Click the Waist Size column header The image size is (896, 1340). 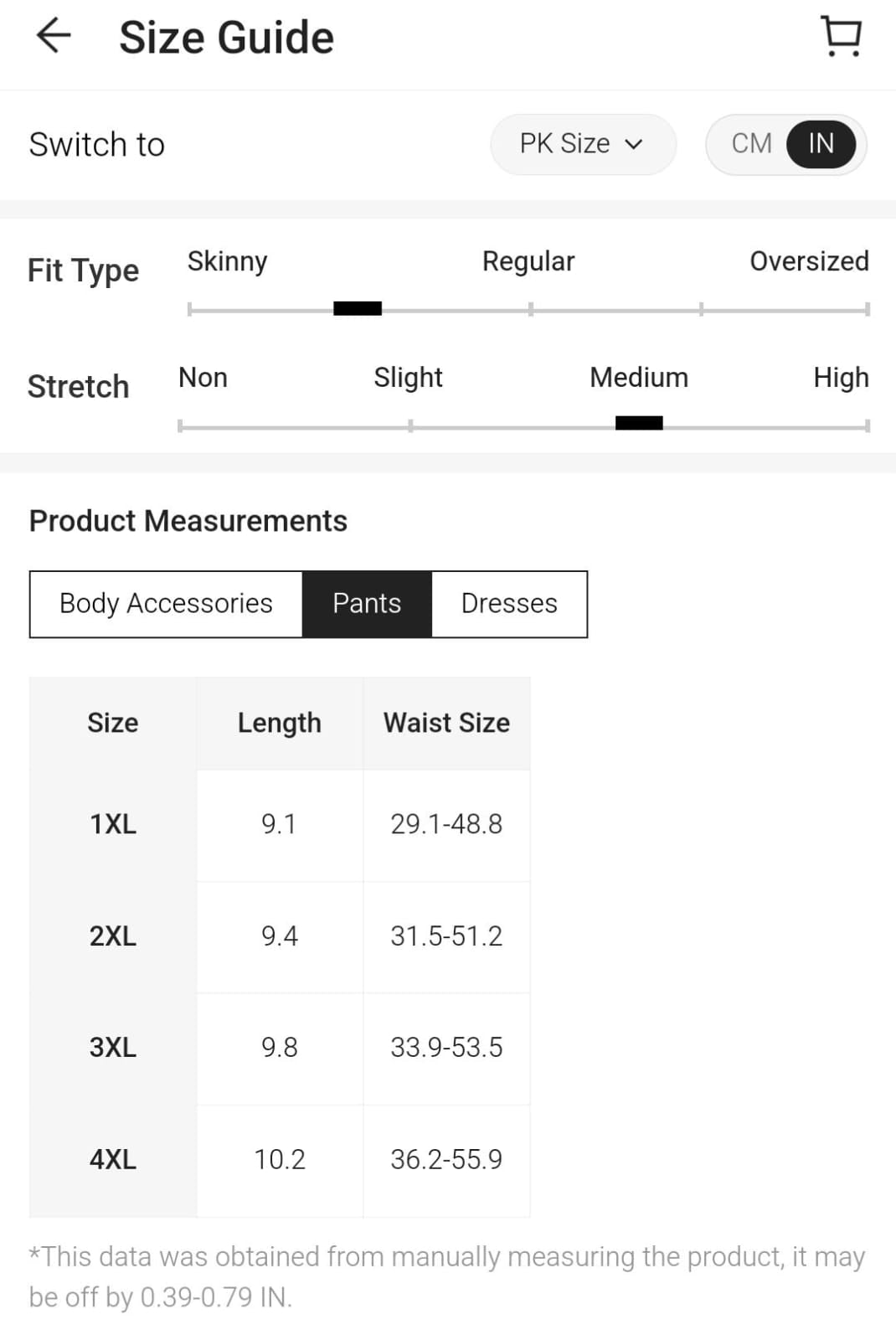click(x=446, y=723)
